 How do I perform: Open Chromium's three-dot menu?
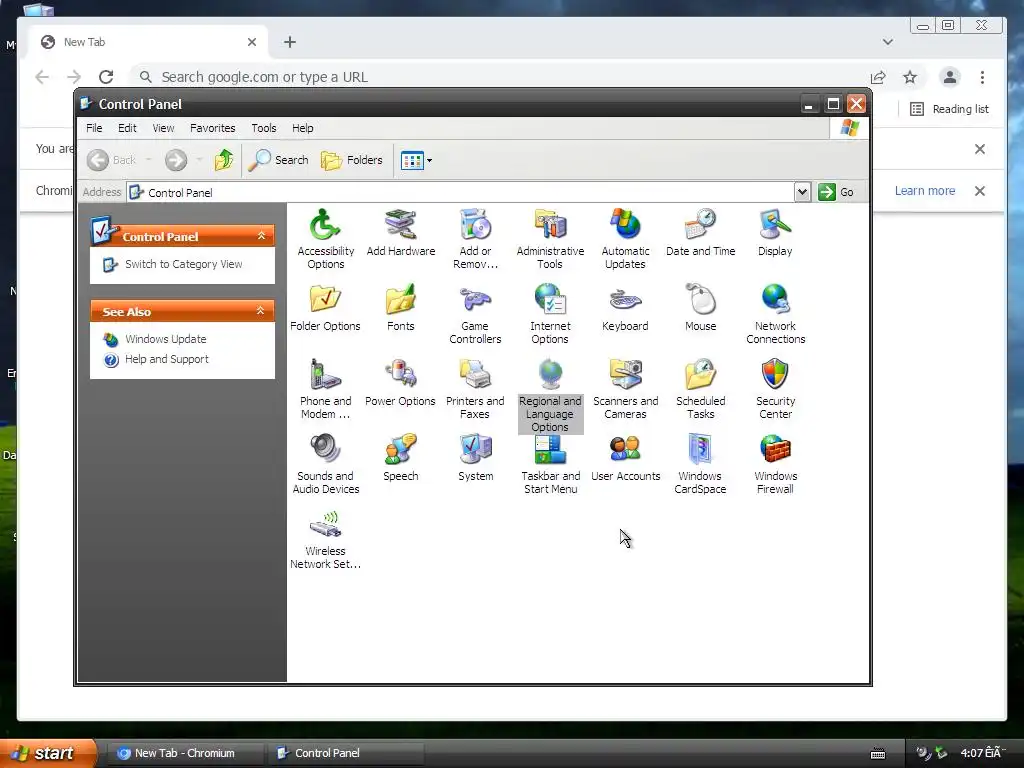click(x=982, y=78)
